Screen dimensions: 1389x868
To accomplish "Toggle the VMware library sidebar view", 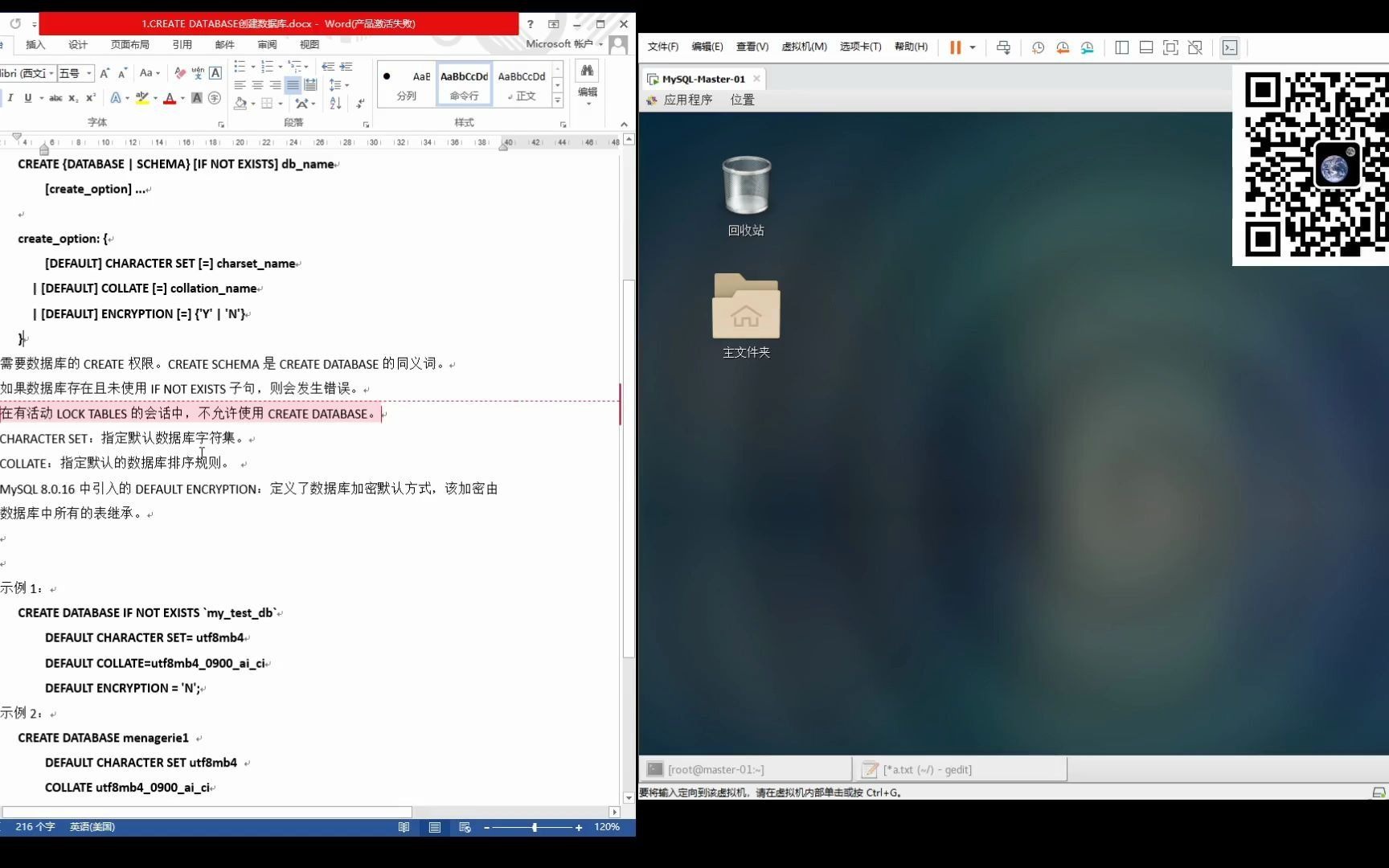I will [1122, 47].
